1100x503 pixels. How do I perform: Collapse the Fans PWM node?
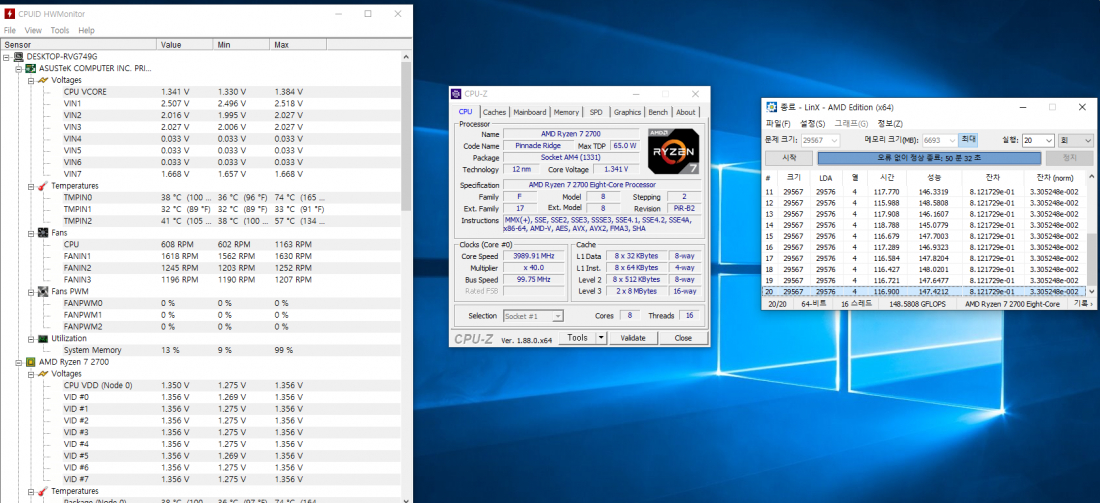(x=31, y=291)
